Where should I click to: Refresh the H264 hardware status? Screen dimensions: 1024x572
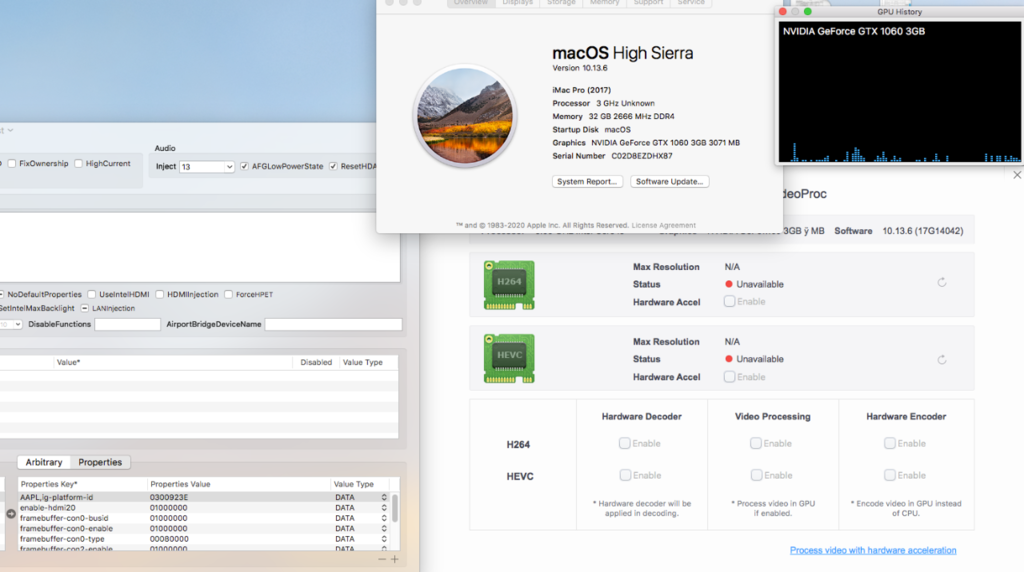tap(942, 283)
